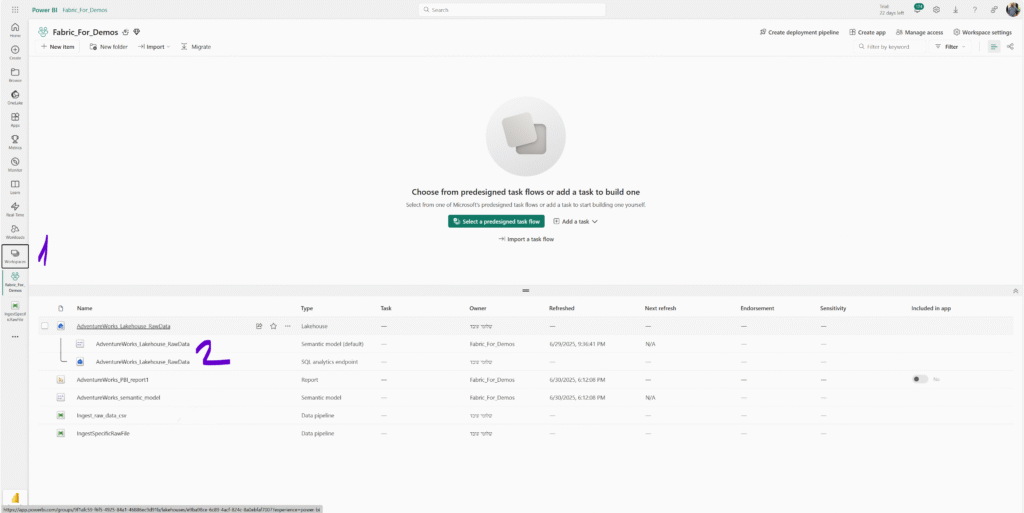Open Metrics in the left navigation
Screen dimensions: 1024x513
15,142
